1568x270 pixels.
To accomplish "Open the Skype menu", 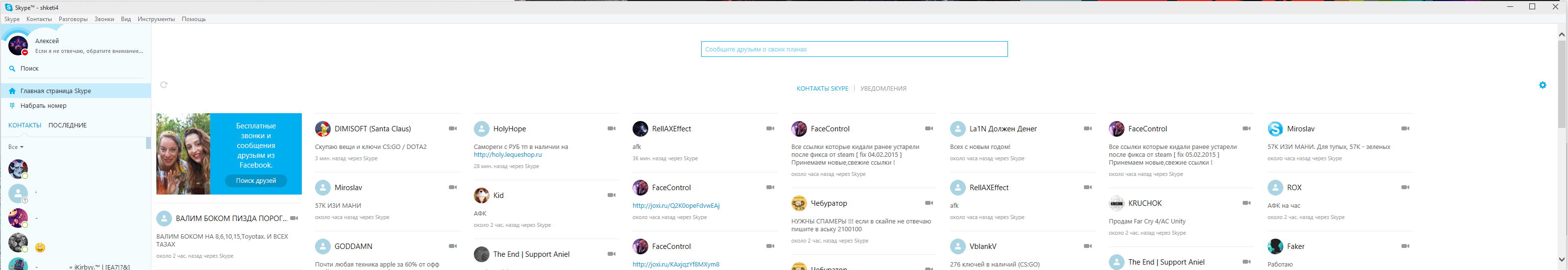I will pos(12,19).
